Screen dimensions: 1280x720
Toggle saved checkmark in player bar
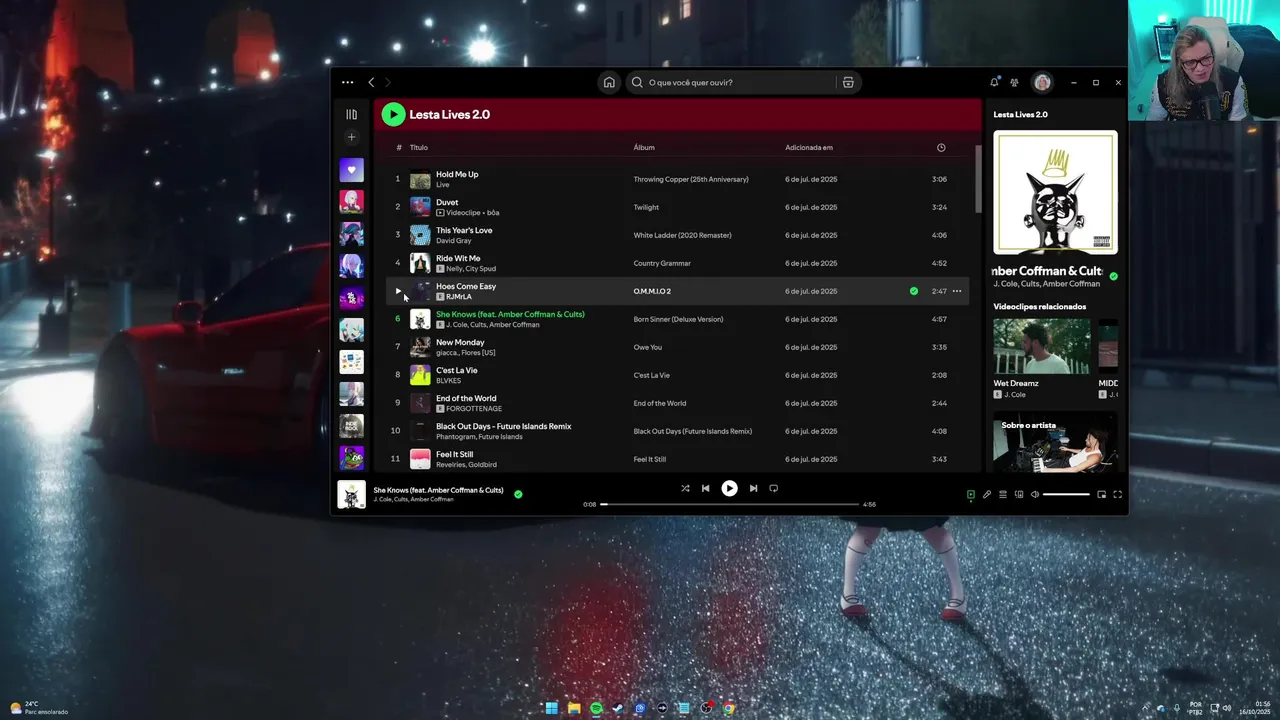click(518, 493)
